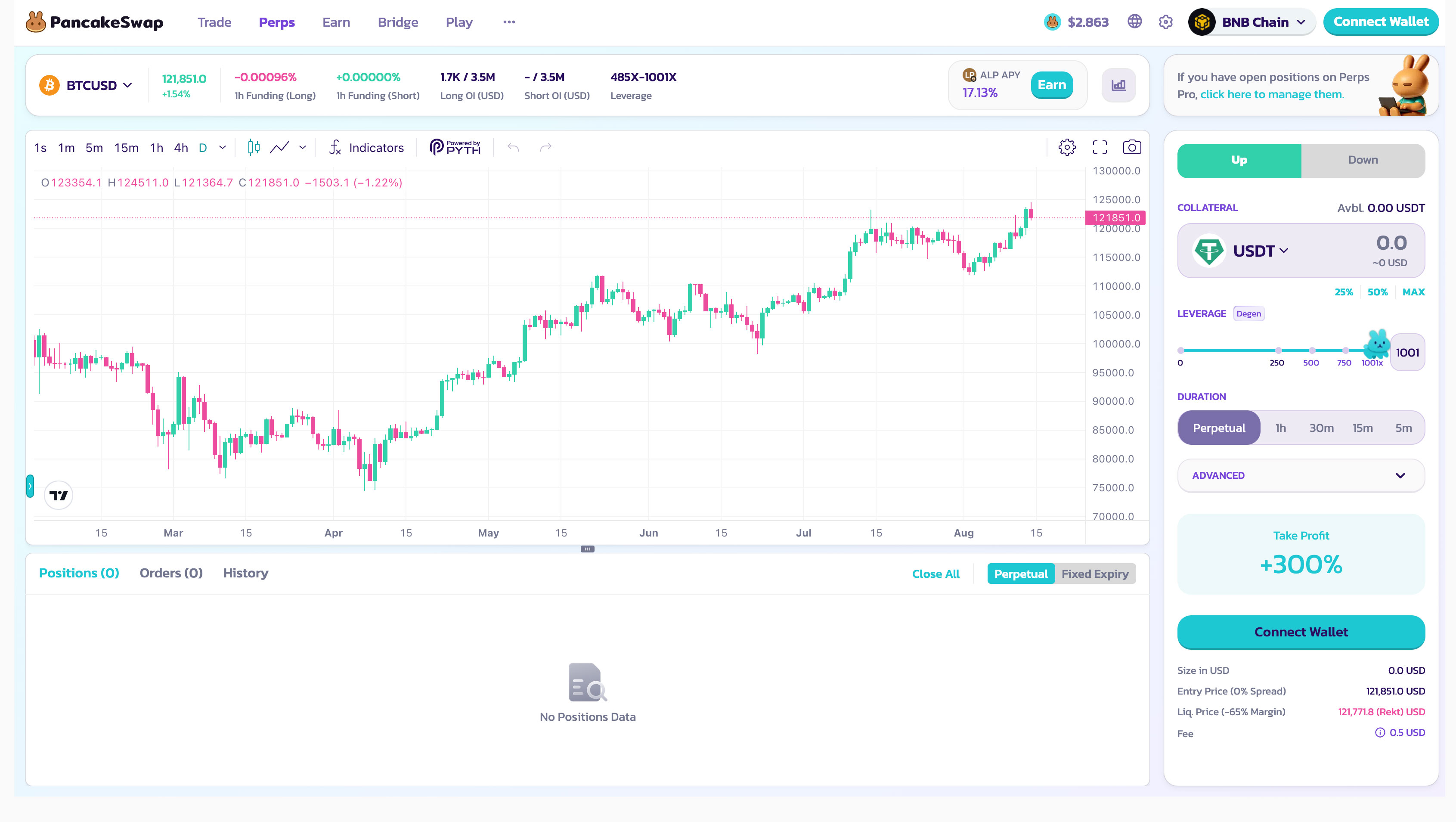Open the BNB Chain network dropdown
1456x822 pixels.
1252,22
